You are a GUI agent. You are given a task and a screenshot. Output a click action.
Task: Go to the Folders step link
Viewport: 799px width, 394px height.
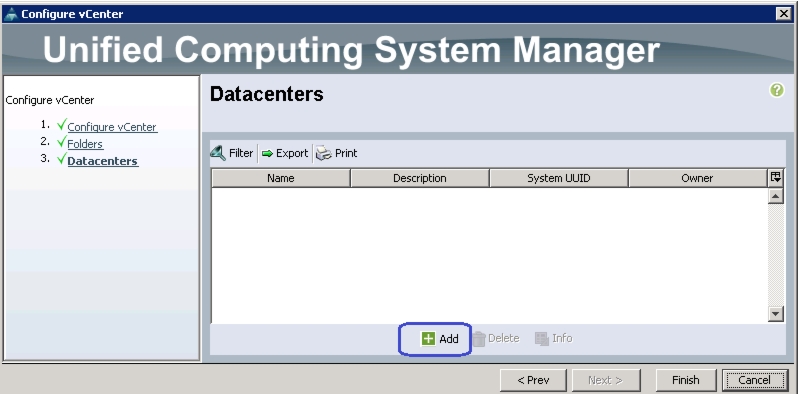[85, 144]
